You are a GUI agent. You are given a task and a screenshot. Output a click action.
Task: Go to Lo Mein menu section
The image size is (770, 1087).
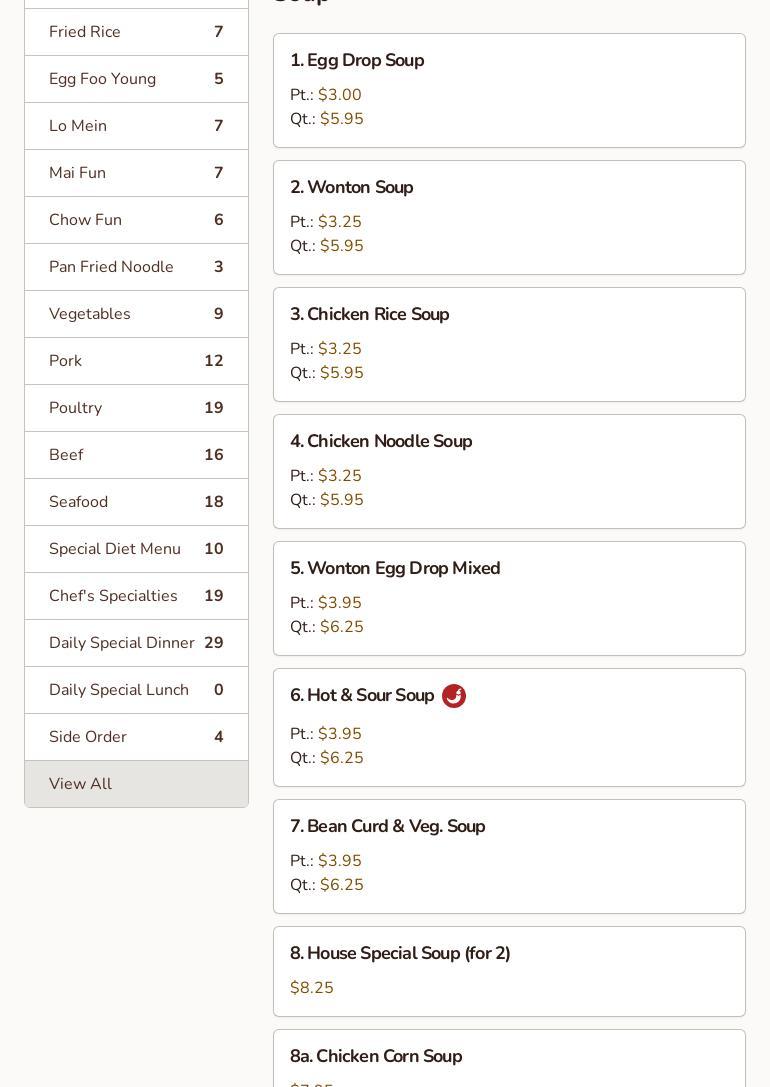click(136, 126)
